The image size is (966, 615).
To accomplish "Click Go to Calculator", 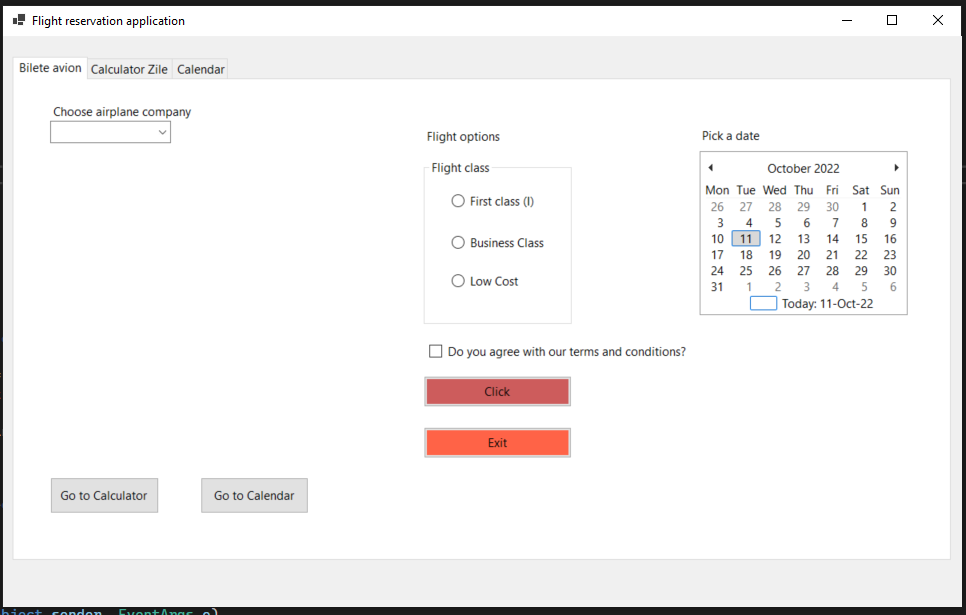I will point(104,495).
